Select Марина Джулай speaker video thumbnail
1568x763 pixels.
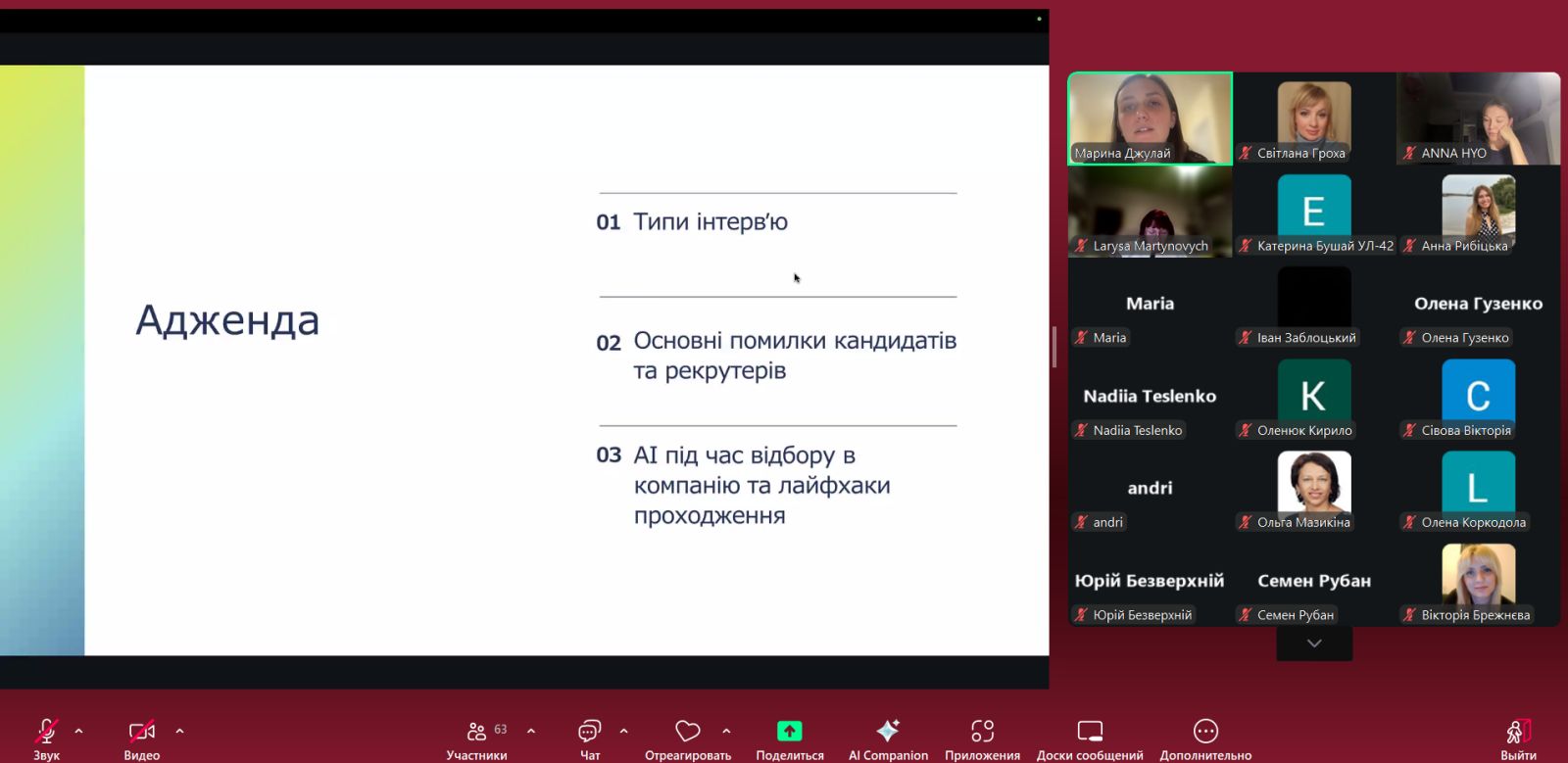[1150, 118]
